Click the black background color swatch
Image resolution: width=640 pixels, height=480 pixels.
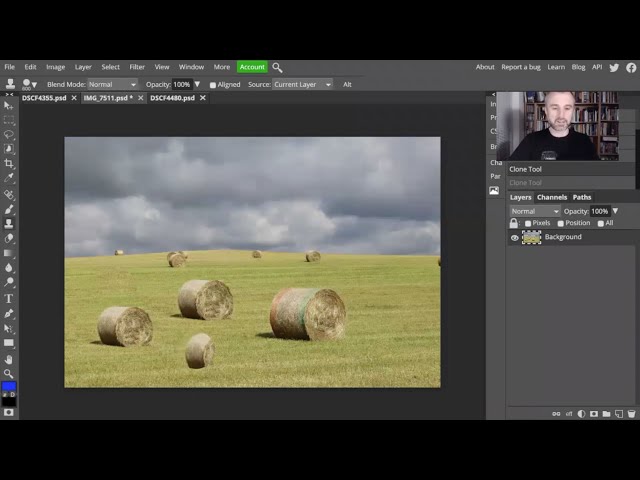pos(9,402)
